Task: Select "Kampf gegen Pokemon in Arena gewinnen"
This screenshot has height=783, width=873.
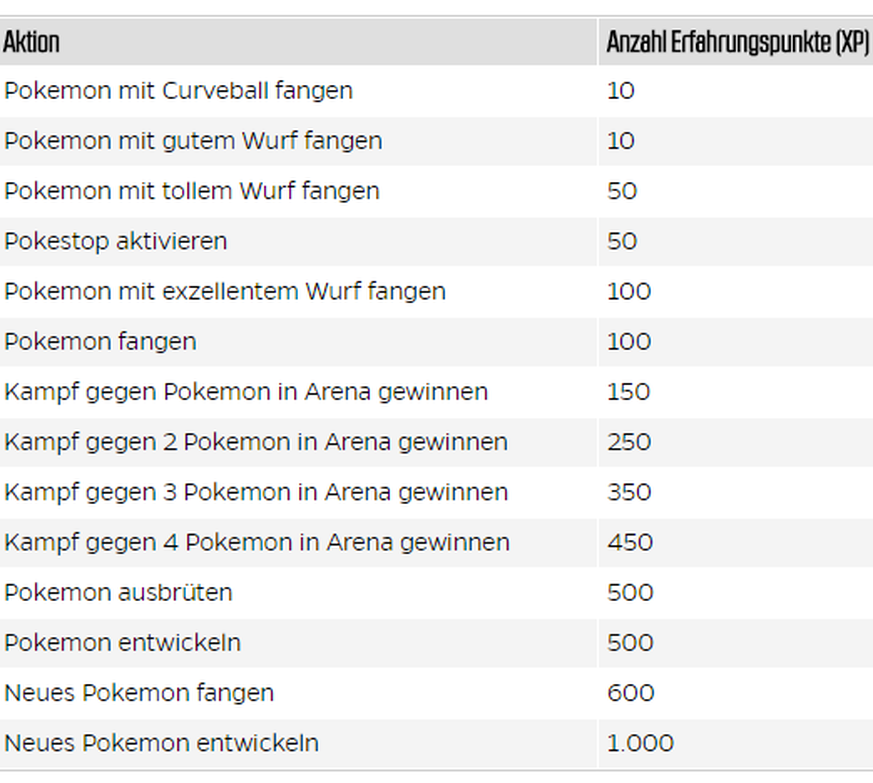Action: click(x=246, y=391)
